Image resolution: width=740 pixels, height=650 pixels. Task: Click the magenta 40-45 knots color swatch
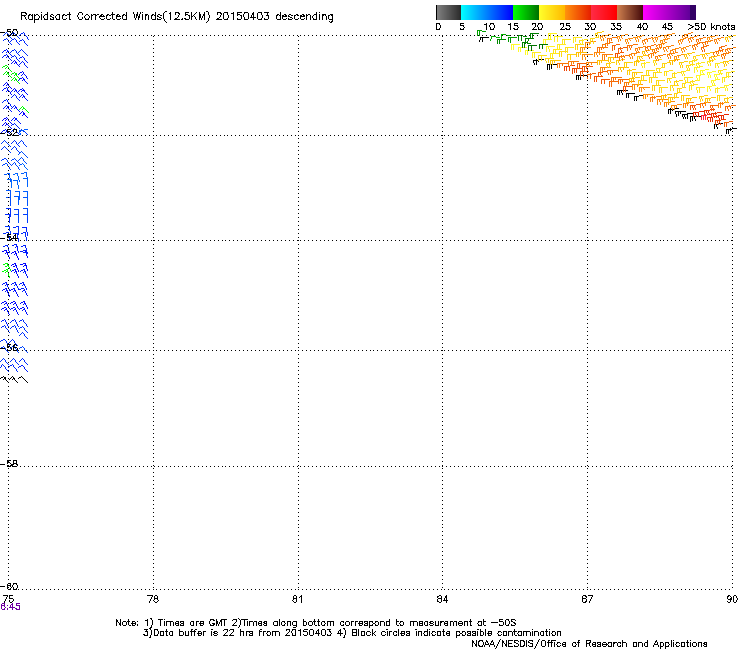656,12
